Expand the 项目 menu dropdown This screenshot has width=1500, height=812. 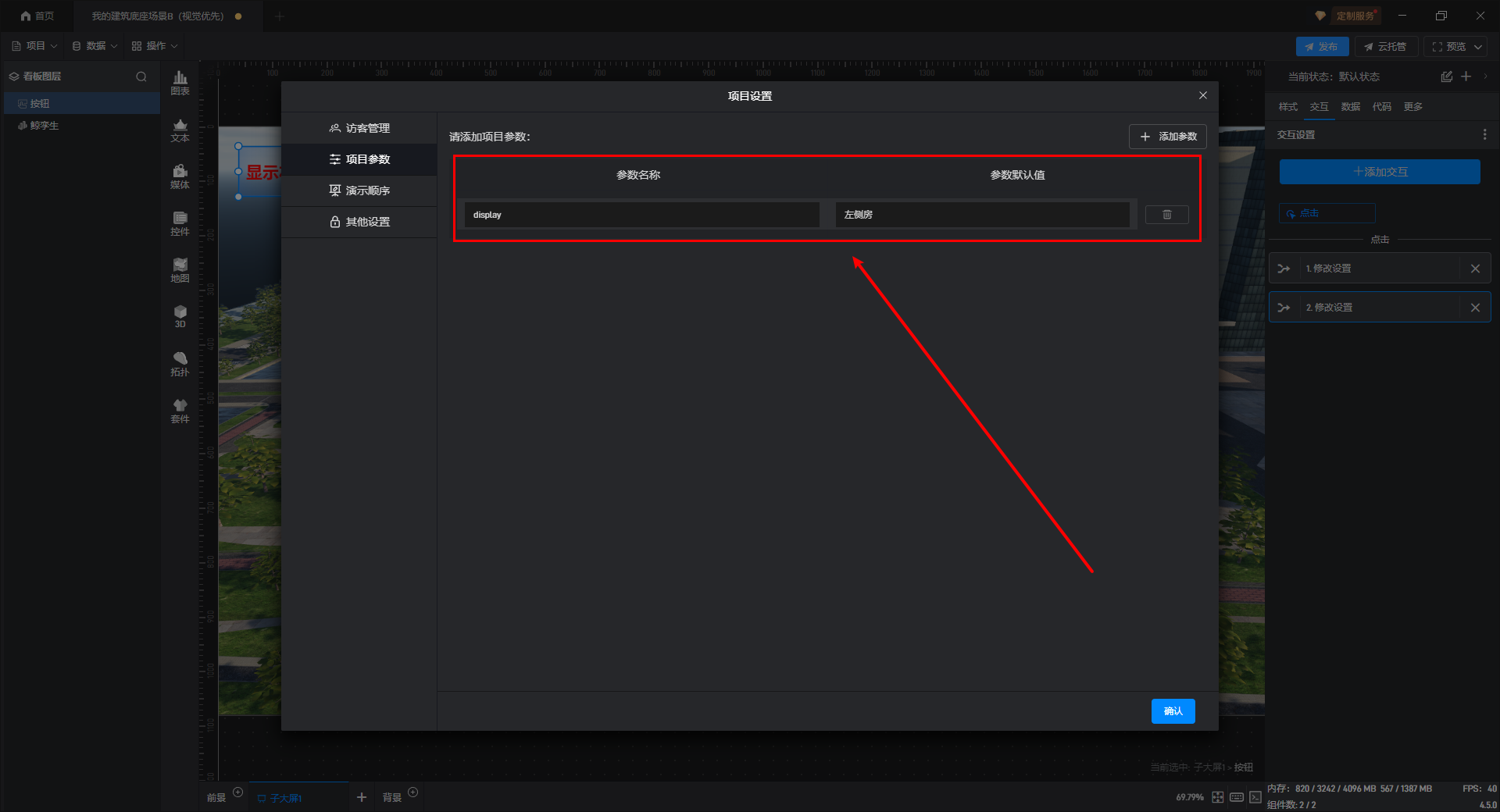pos(34,46)
